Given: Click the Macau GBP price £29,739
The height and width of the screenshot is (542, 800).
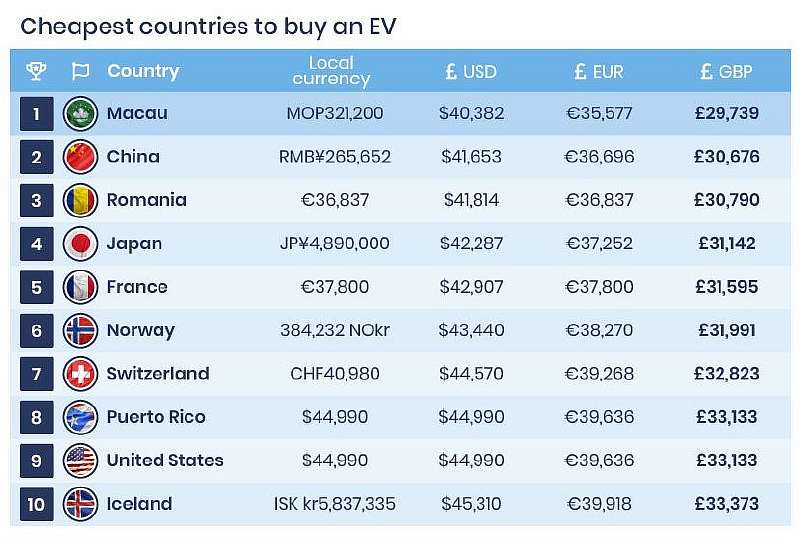Looking at the screenshot, I should (x=727, y=114).
